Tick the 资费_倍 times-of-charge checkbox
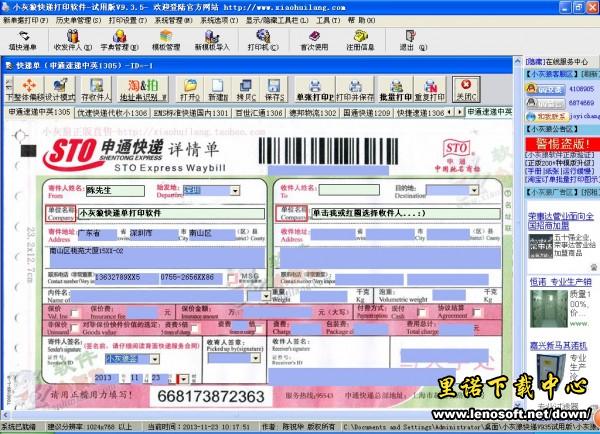Image resolution: width=600 pixels, height=434 pixels. (x=259, y=328)
